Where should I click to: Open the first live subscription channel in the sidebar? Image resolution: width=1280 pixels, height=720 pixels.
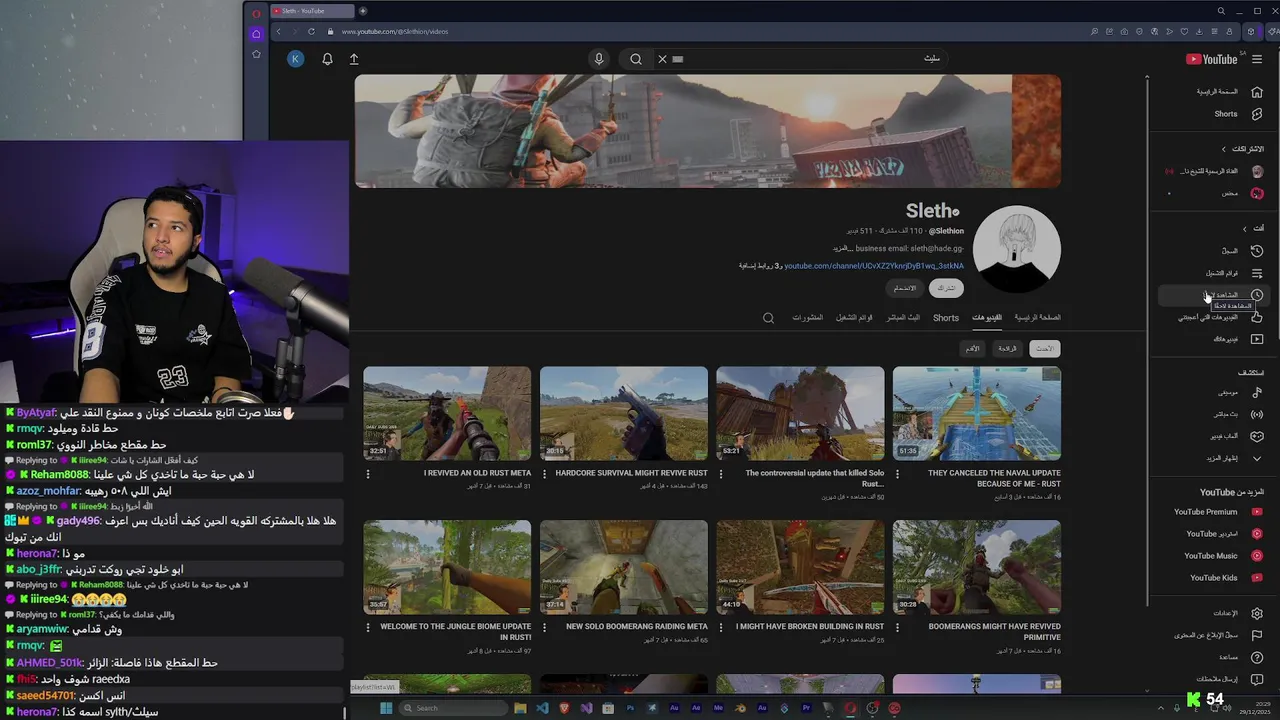(1215, 171)
